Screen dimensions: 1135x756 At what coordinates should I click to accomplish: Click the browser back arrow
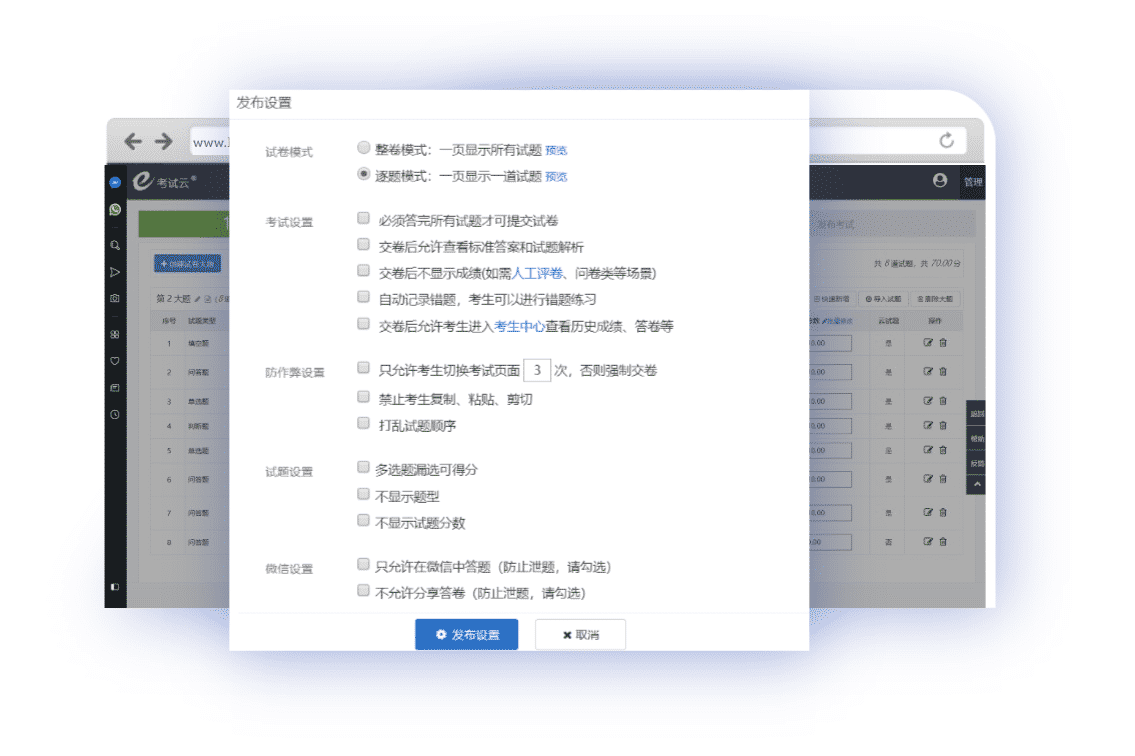click(132, 142)
